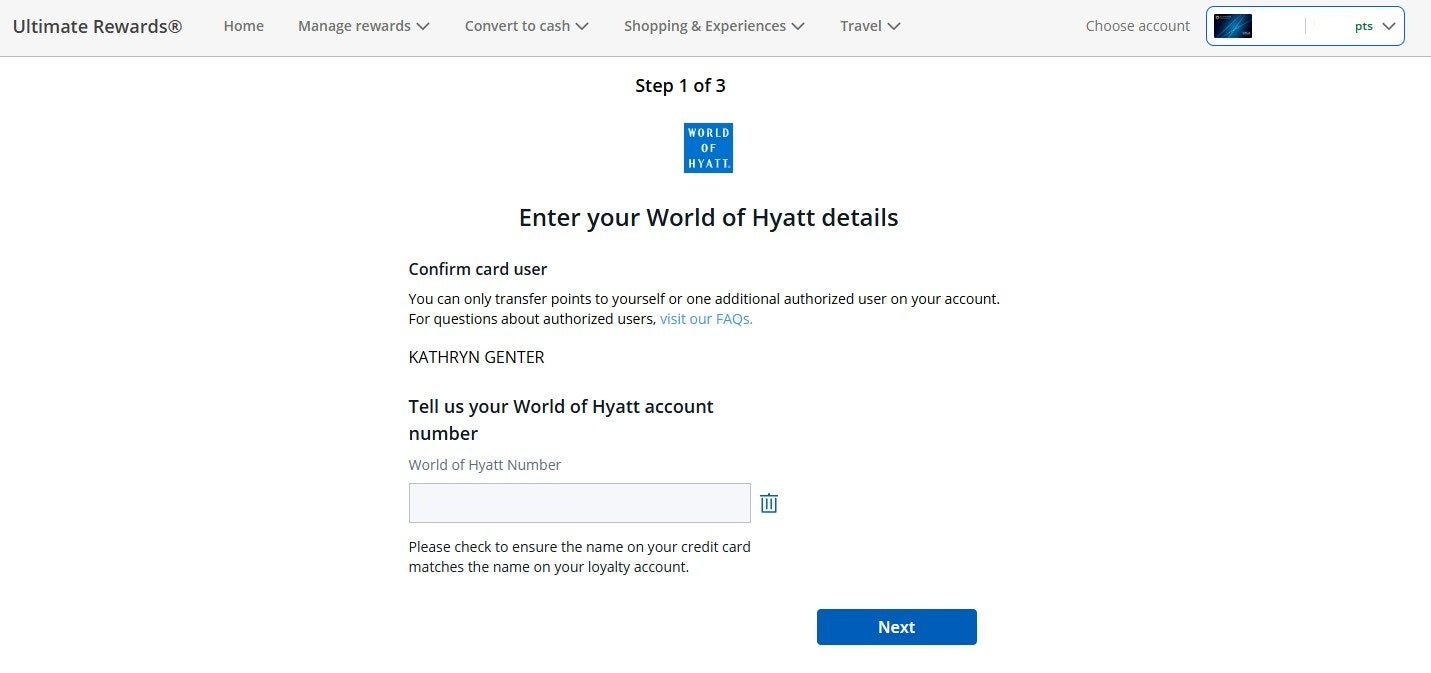Viewport: 1431px width, 673px height.
Task: Click the chevron beside Convert to cash
Action: 583,26
